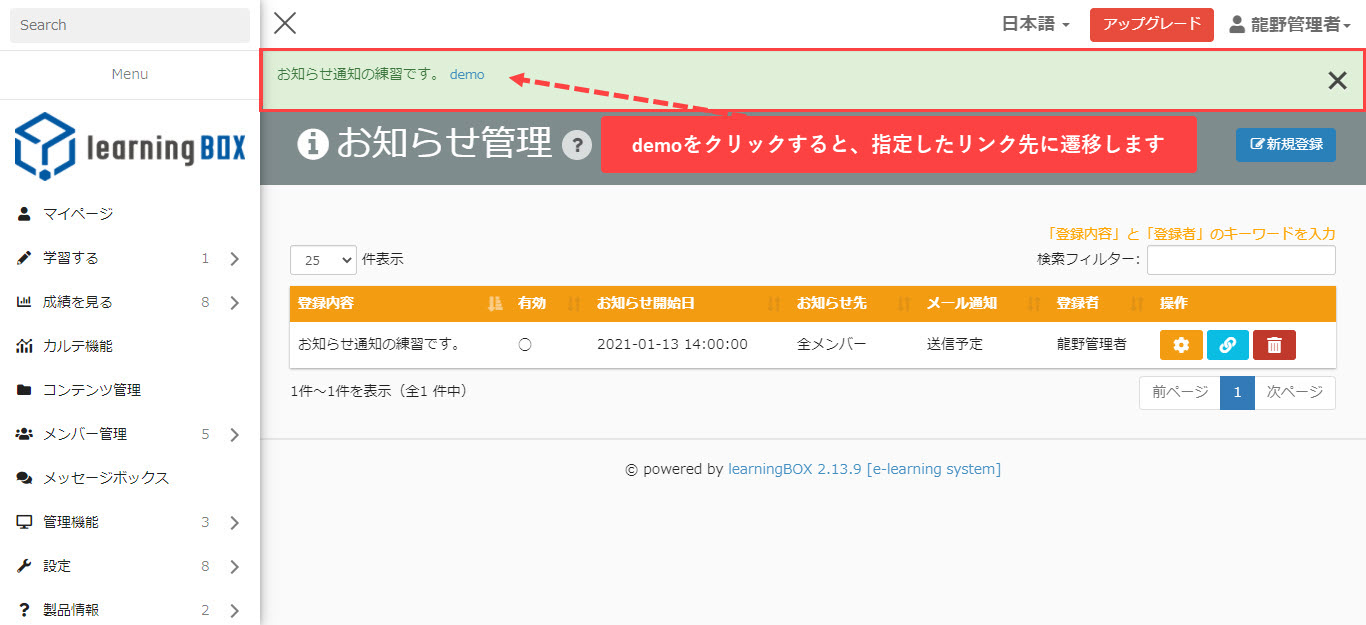Expand the メンバー管理 sidebar section
This screenshot has height=625, width=1366.
(x=130, y=434)
